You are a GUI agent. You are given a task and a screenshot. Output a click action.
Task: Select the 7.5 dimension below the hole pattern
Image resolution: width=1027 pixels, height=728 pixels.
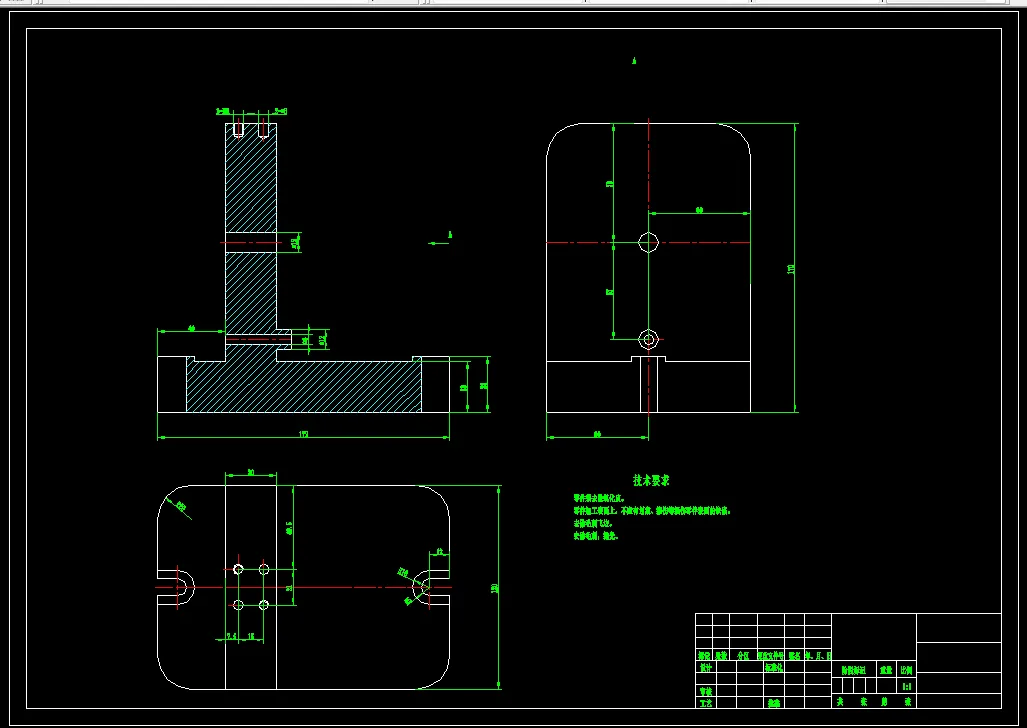[231, 636]
